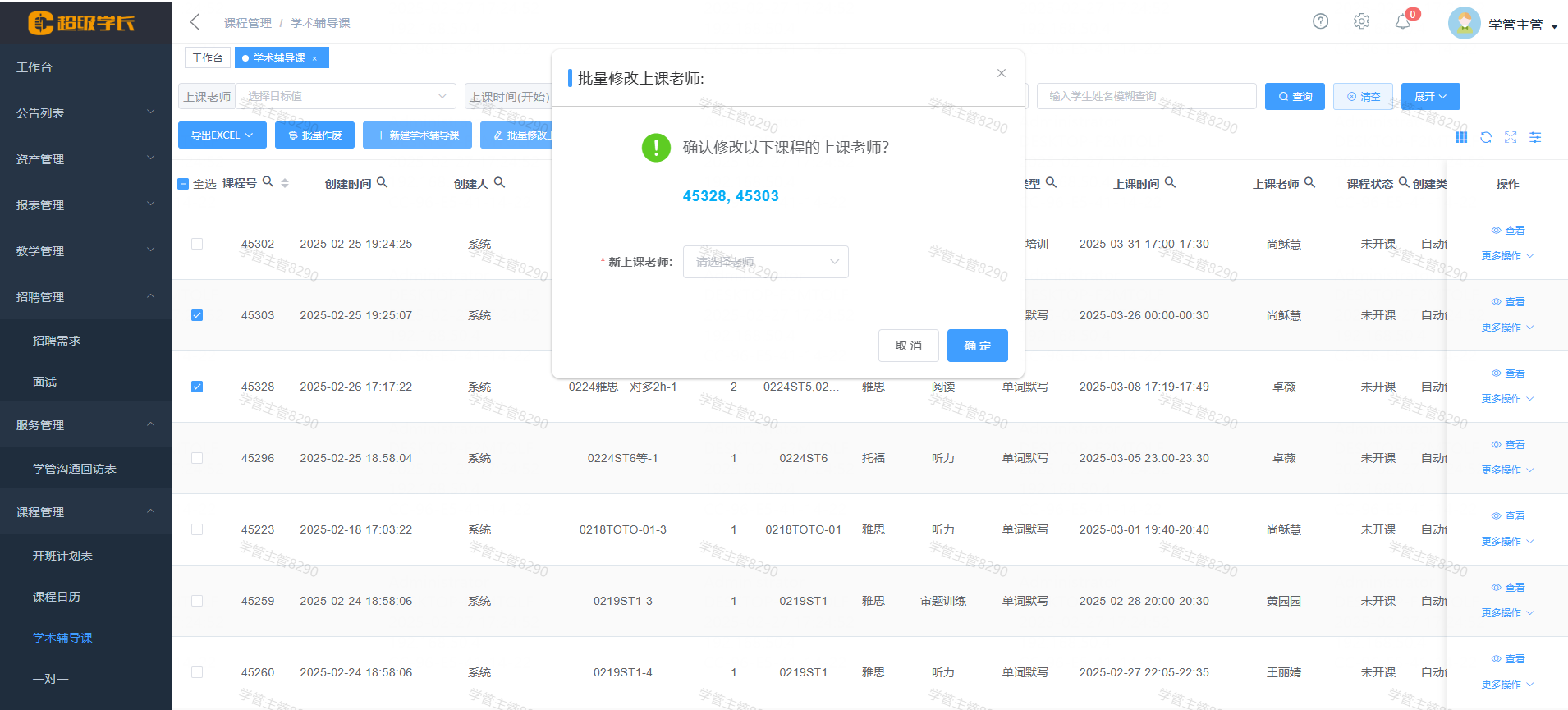Click the grid density icon
The width and height of the screenshot is (1568, 710).
click(x=1461, y=137)
